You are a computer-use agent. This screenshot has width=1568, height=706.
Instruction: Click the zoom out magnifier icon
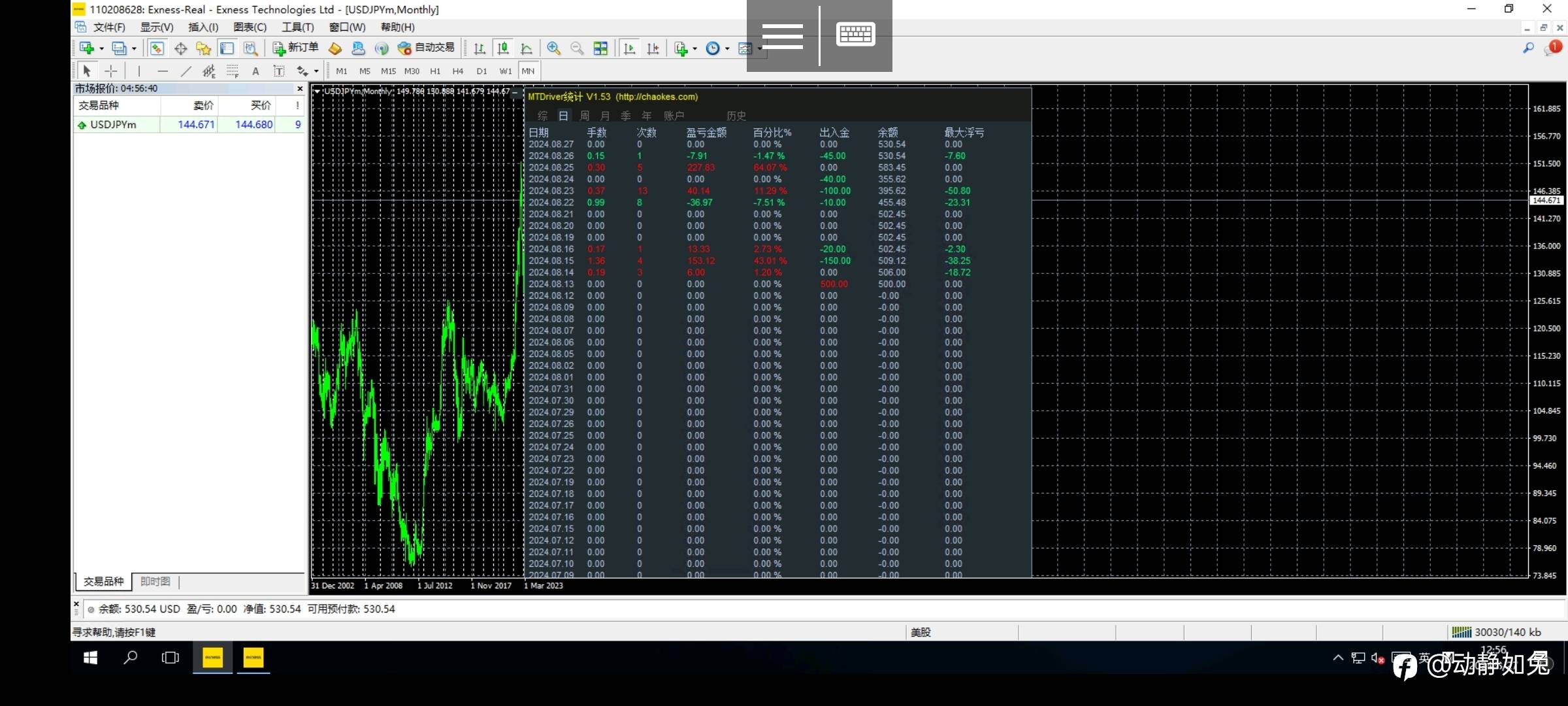pos(577,48)
